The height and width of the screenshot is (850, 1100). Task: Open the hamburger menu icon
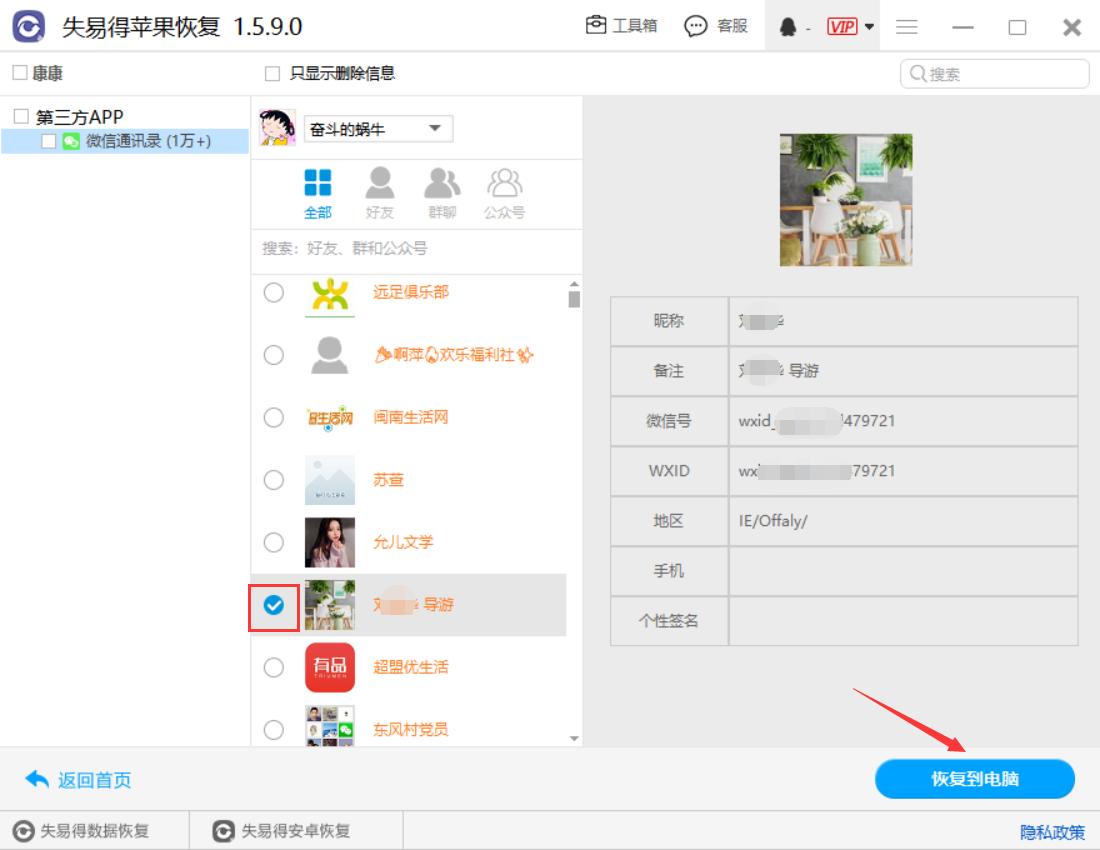coord(907,27)
